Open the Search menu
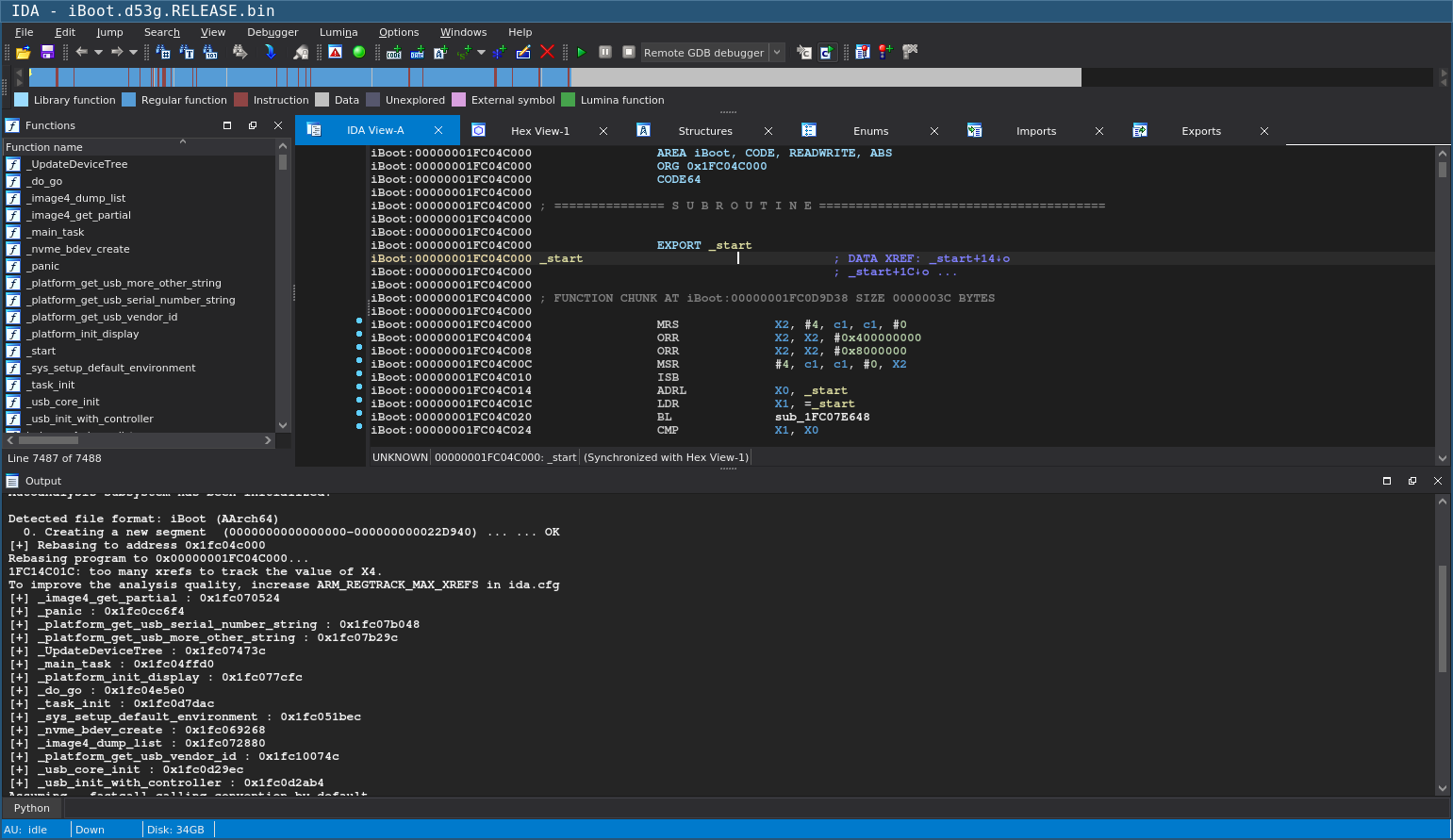Image resolution: width=1453 pixels, height=840 pixels. coord(161,32)
